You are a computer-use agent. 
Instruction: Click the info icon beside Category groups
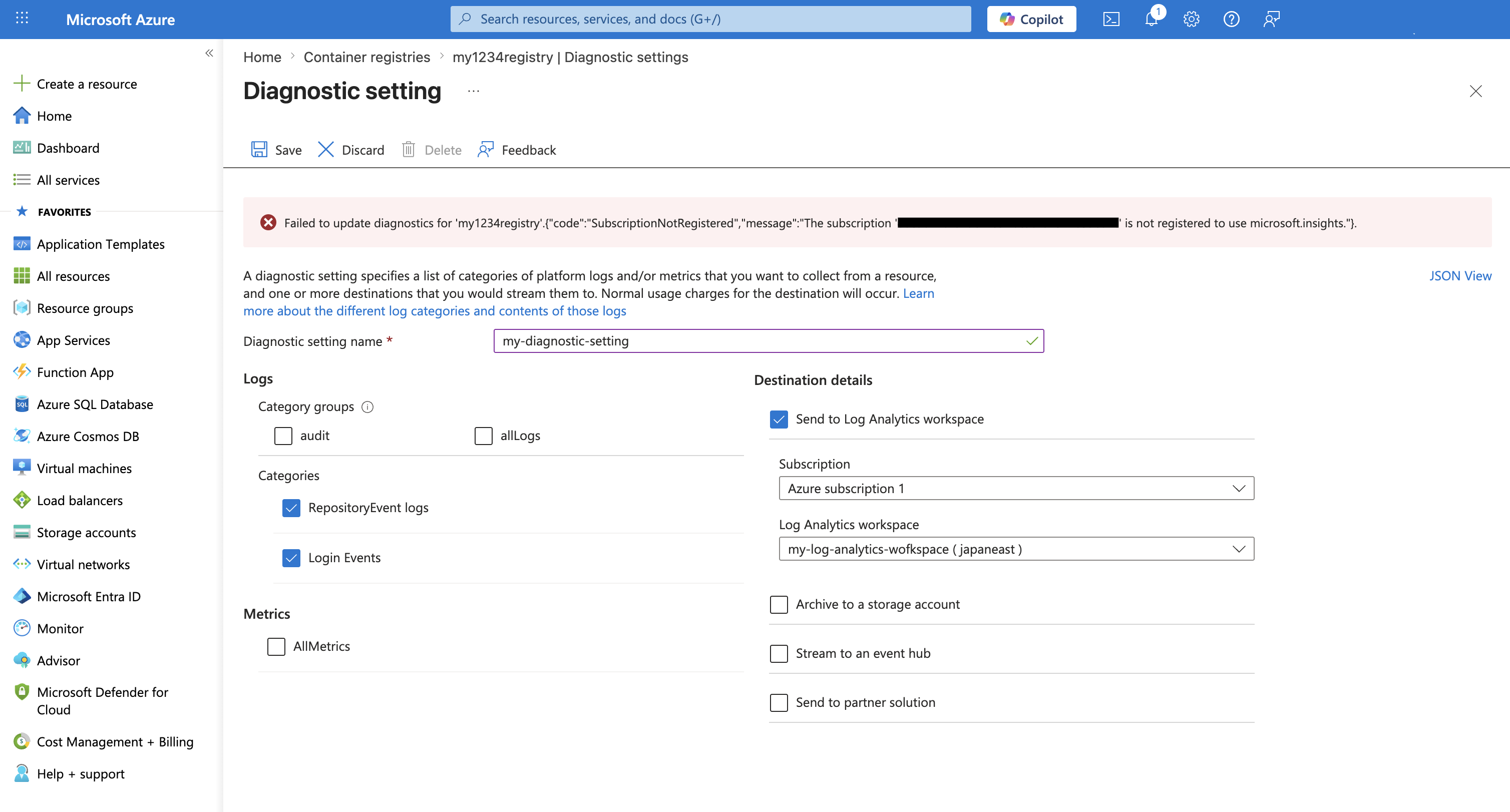tap(367, 407)
